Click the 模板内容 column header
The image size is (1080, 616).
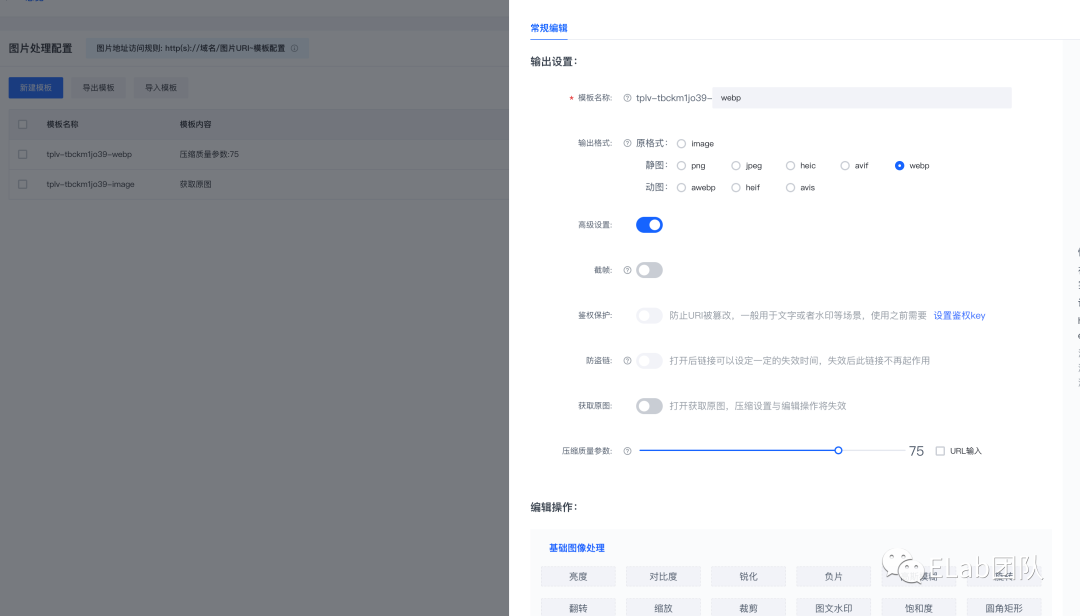tap(195, 124)
